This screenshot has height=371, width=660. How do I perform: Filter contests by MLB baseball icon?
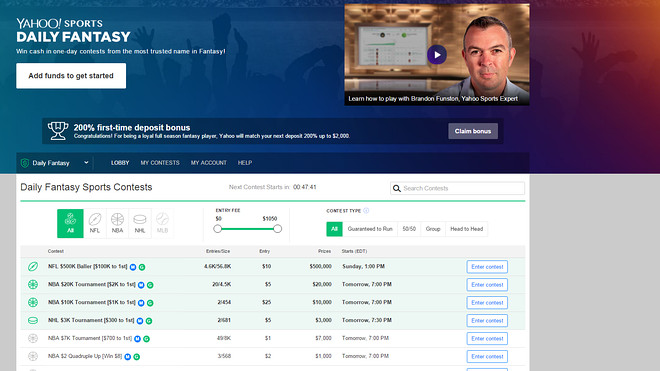click(x=162, y=223)
